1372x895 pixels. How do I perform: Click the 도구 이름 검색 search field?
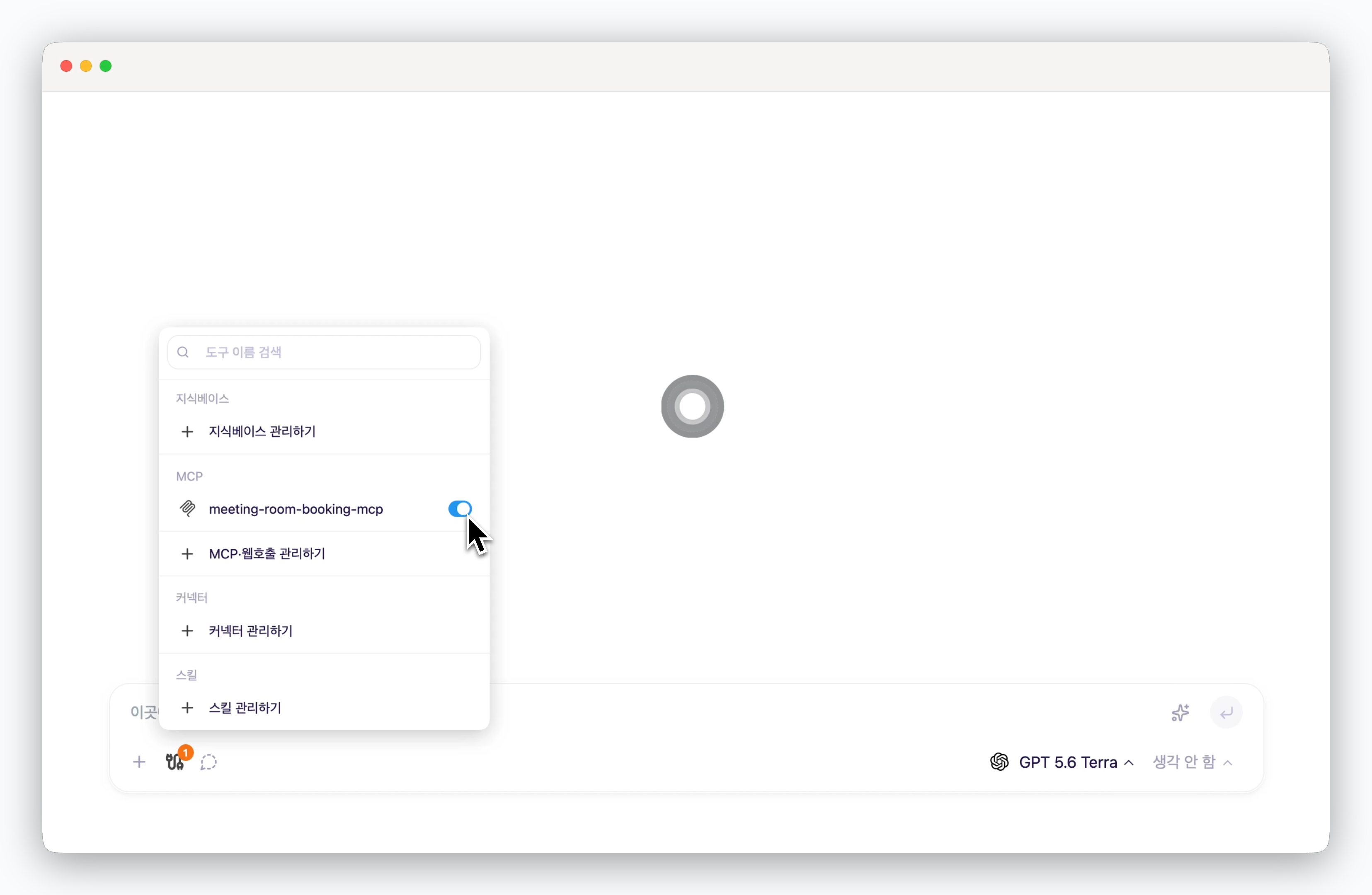pos(324,352)
